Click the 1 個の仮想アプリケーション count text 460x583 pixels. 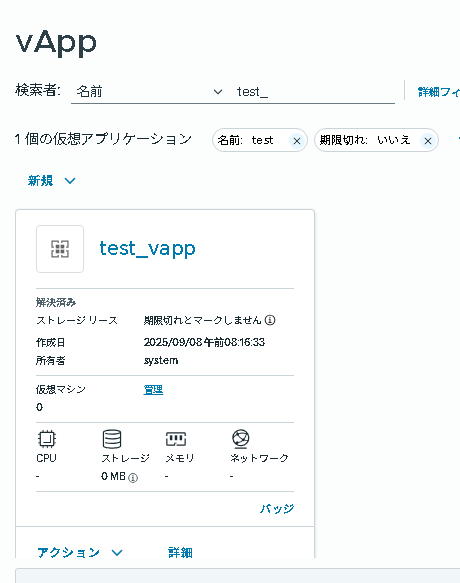103,139
